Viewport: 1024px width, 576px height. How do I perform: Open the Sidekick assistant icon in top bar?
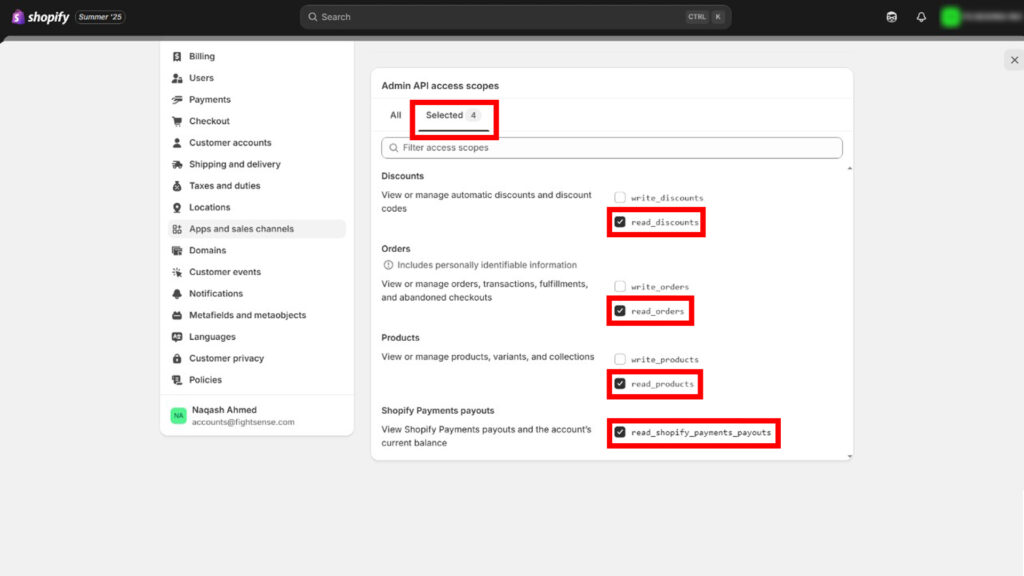891,17
